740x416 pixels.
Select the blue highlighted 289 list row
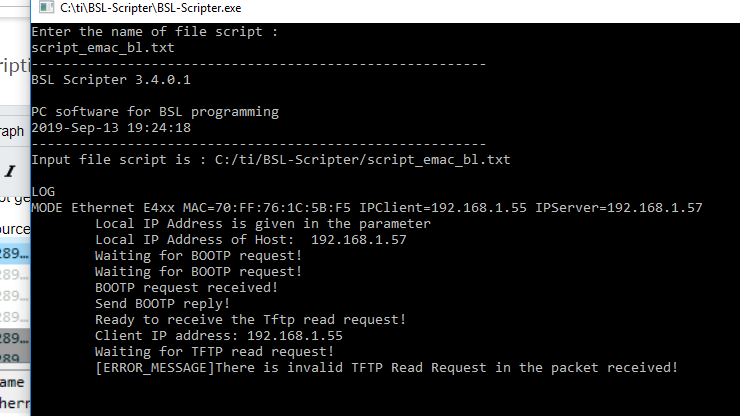click(13, 255)
